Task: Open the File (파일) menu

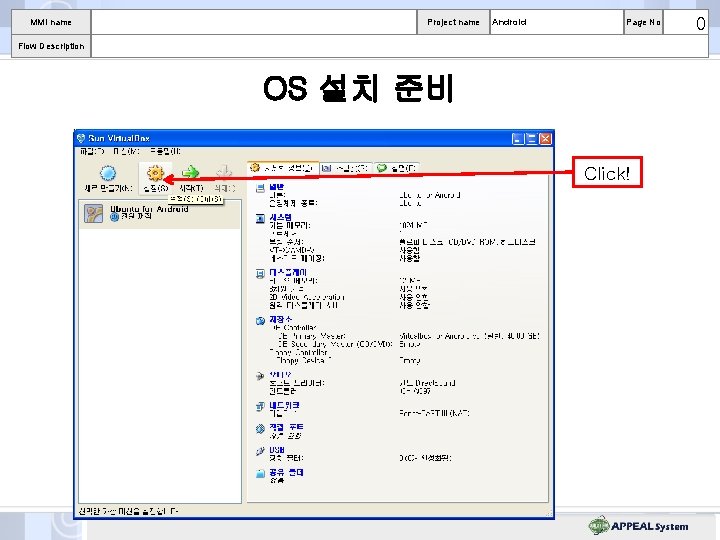Action: (x=92, y=151)
